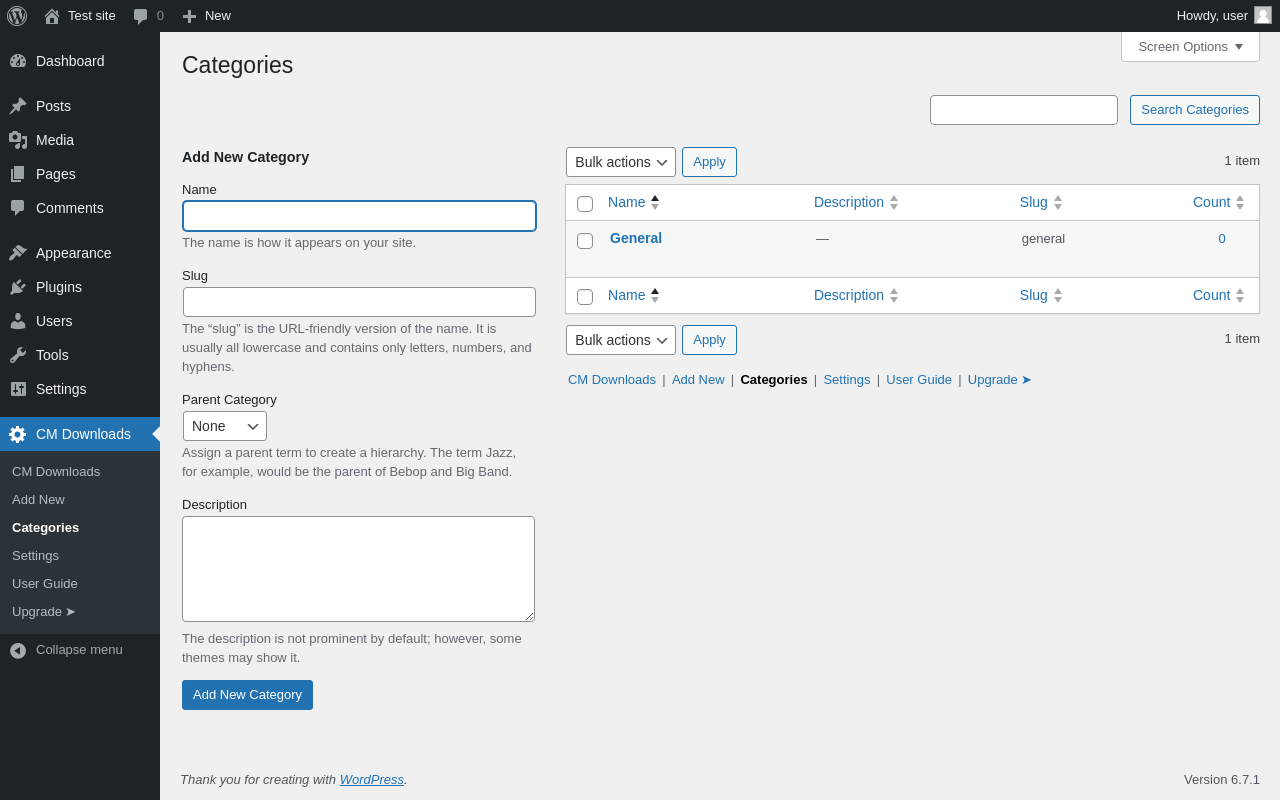Viewport: 1280px width, 800px height.
Task: Expand Screen Options panel
Action: [1190, 46]
